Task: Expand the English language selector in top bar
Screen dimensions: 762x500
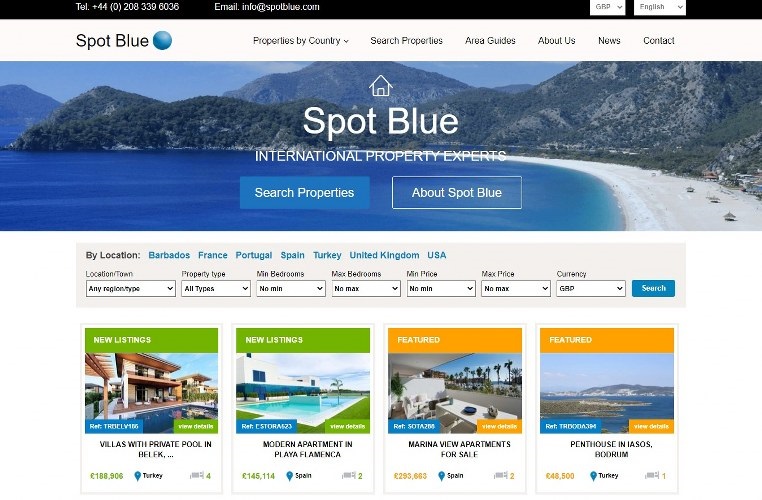Action: pyautogui.click(x=659, y=7)
